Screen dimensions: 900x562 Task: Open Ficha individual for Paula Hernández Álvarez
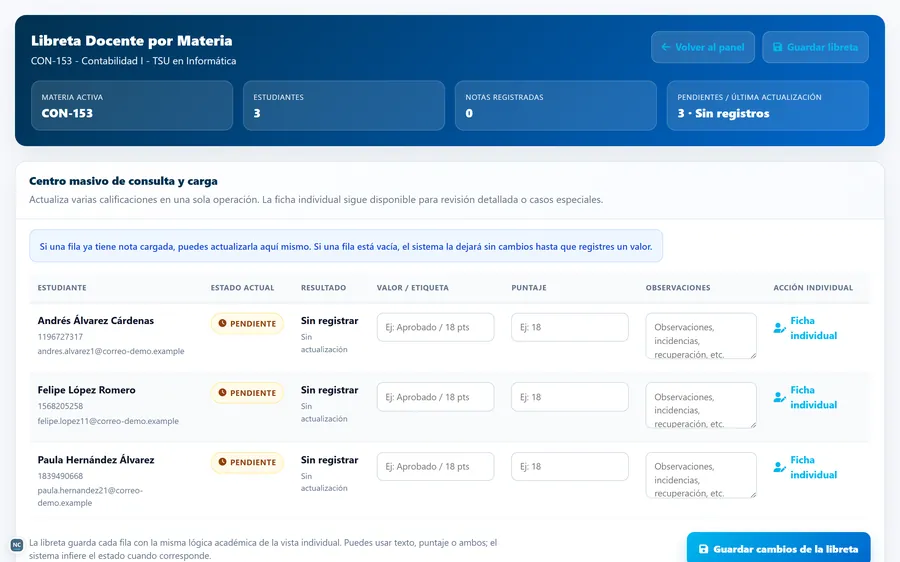point(805,467)
